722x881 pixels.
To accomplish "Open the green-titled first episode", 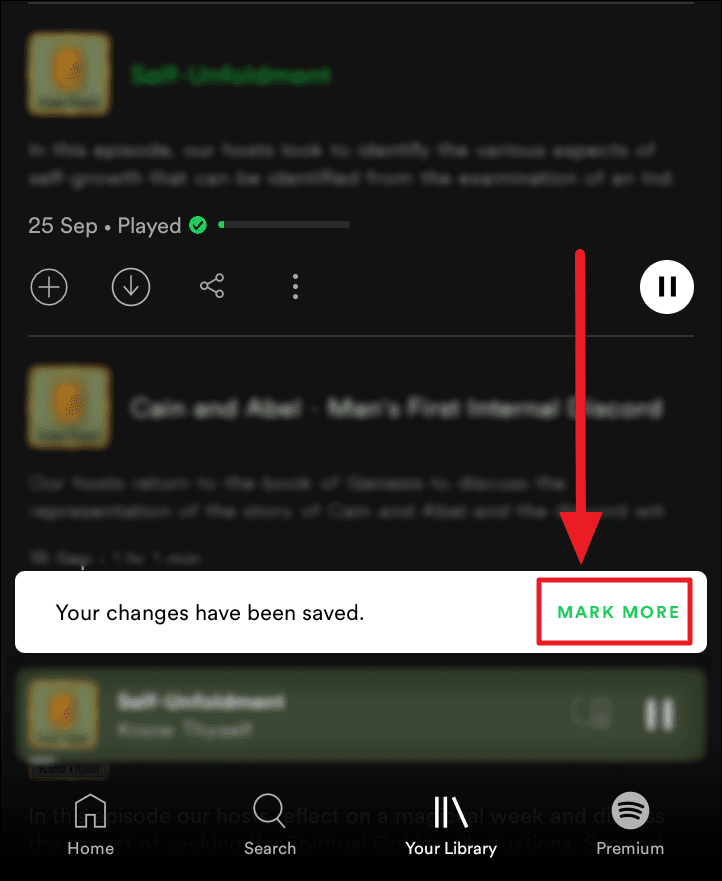I will (x=230, y=75).
